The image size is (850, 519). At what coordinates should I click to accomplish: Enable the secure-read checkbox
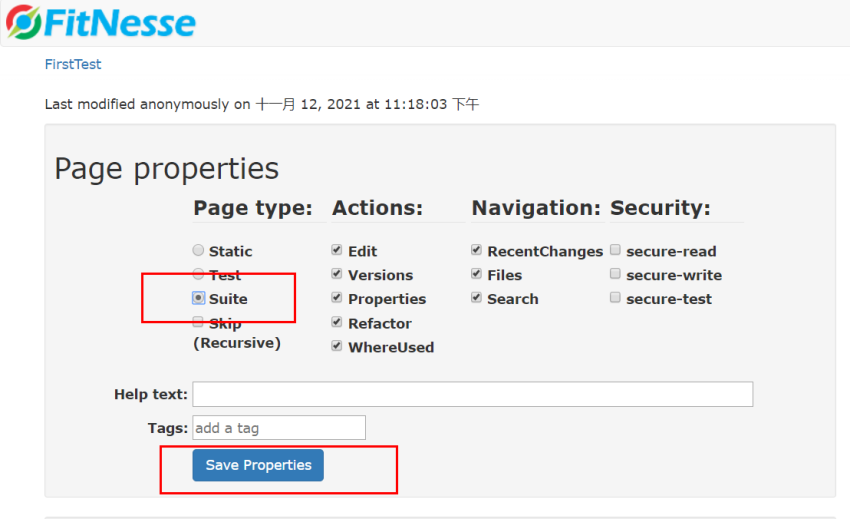point(615,250)
